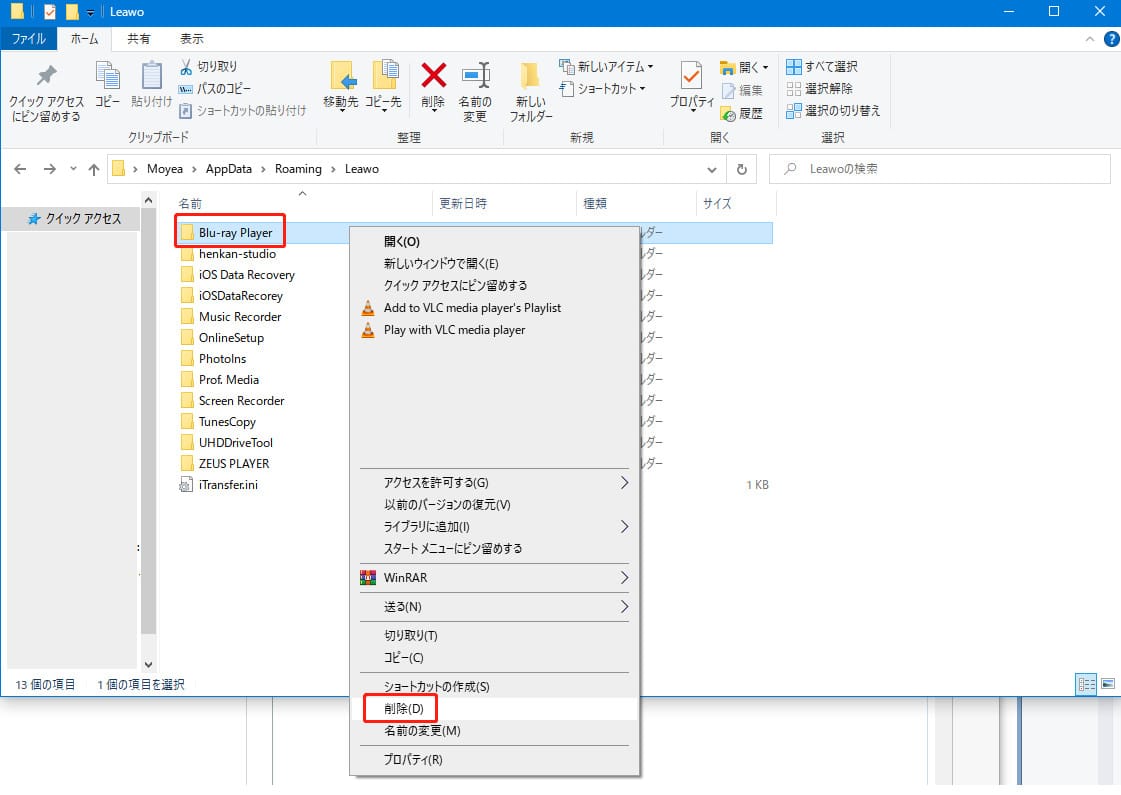Viewport: 1121px width, 795px height.
Task: Choose Delete (削除) in context menu
Action: (x=404, y=709)
